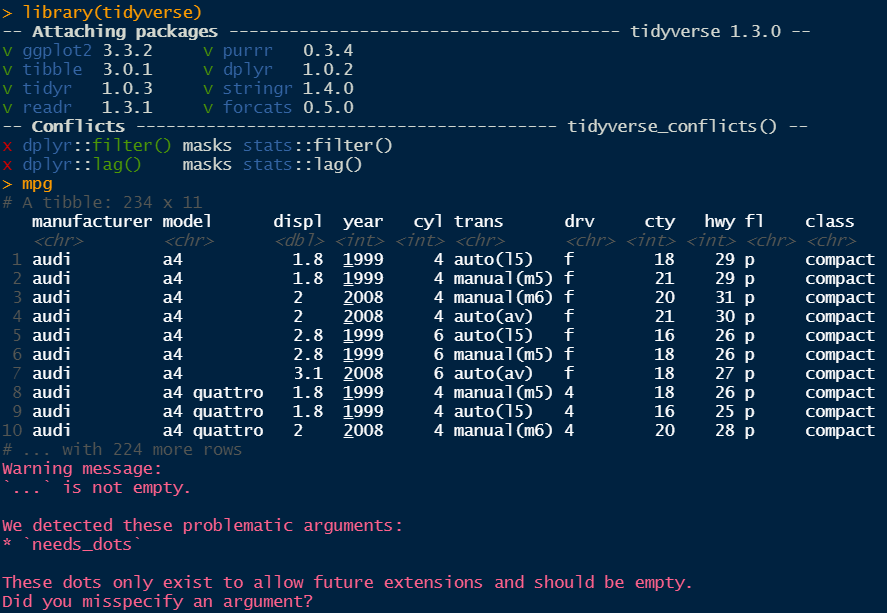
Task: Click '`...` is not empty.' line
Action: click(96, 487)
